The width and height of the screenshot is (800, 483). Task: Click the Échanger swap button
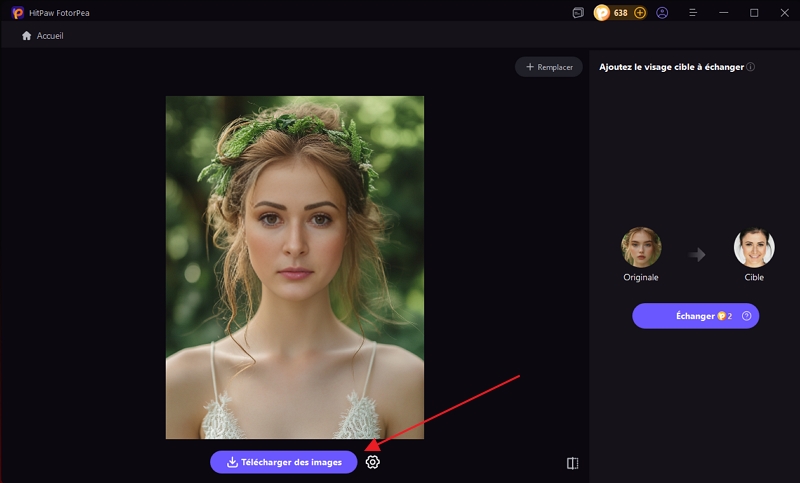point(695,316)
